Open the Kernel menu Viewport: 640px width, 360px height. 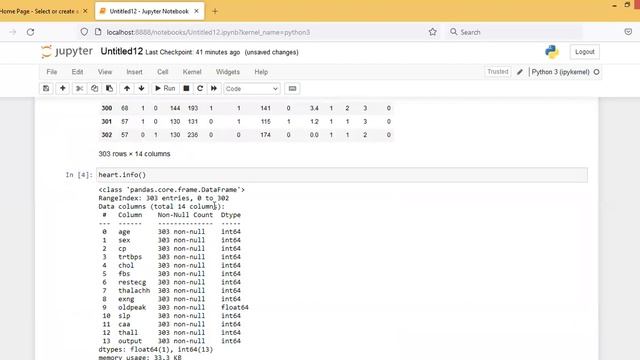pyautogui.click(x=192, y=72)
